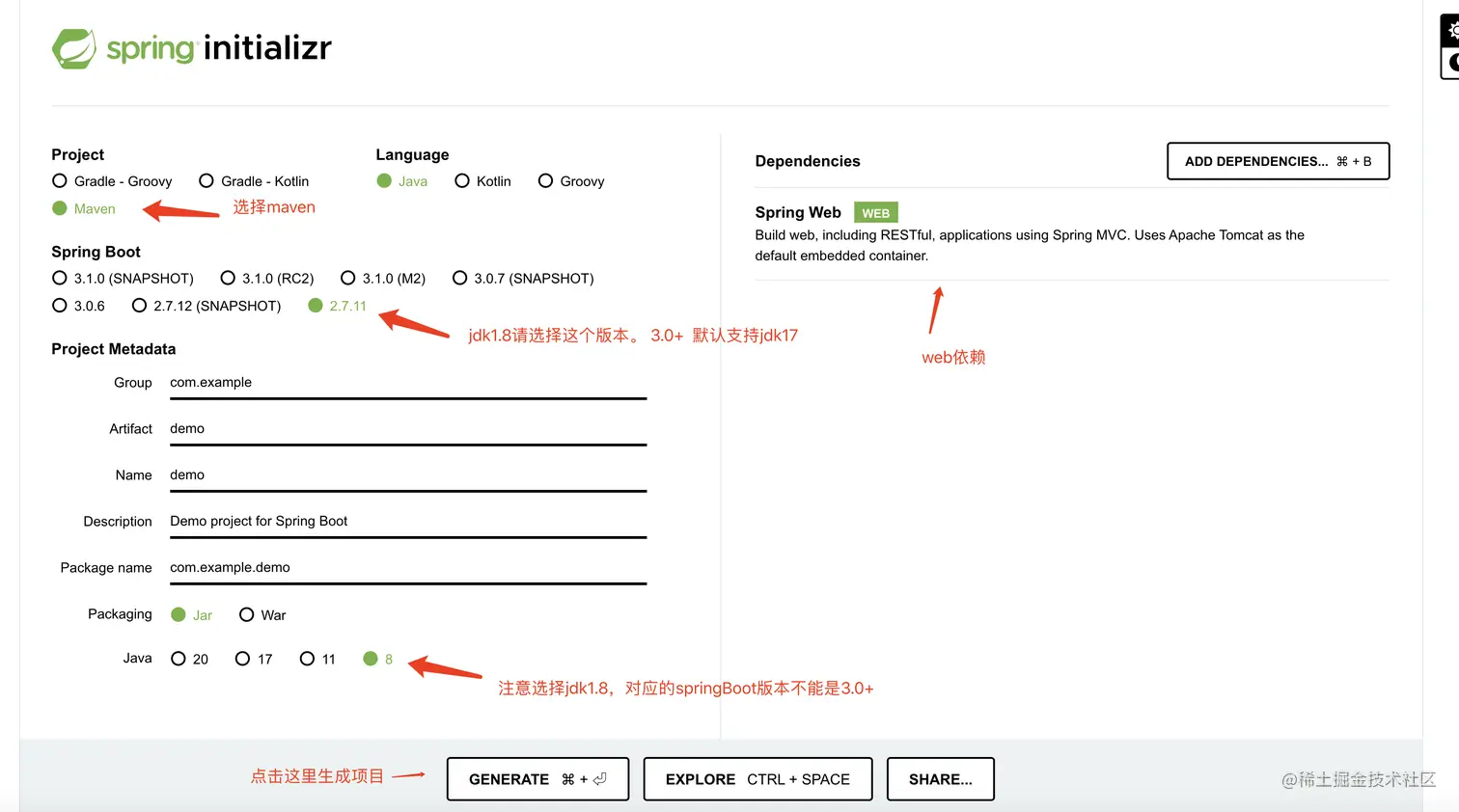Click the WEB tag next to Spring Web
This screenshot has width=1459, height=812.
tap(875, 212)
